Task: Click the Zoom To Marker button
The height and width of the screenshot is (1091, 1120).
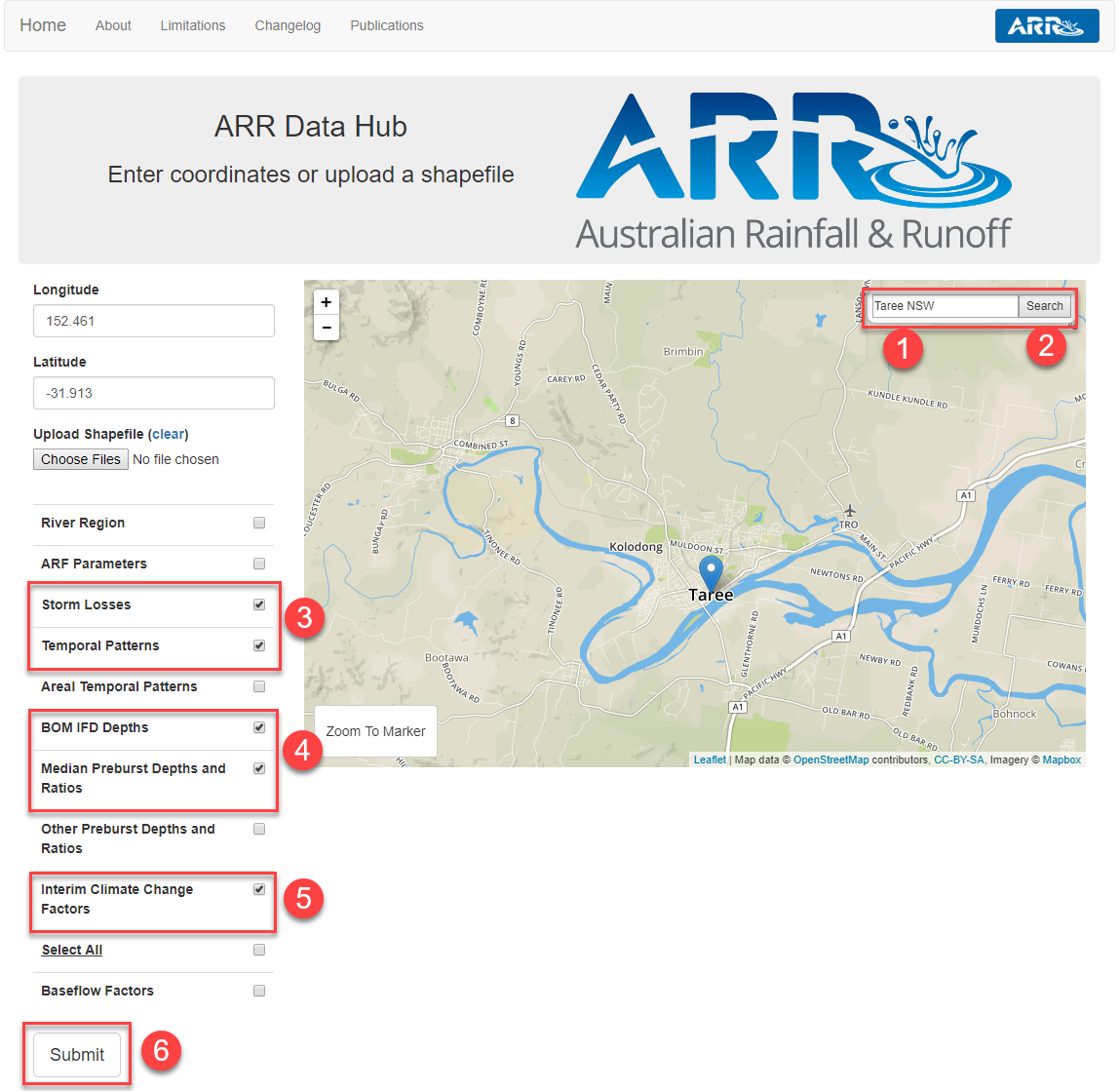Action: coord(375,731)
